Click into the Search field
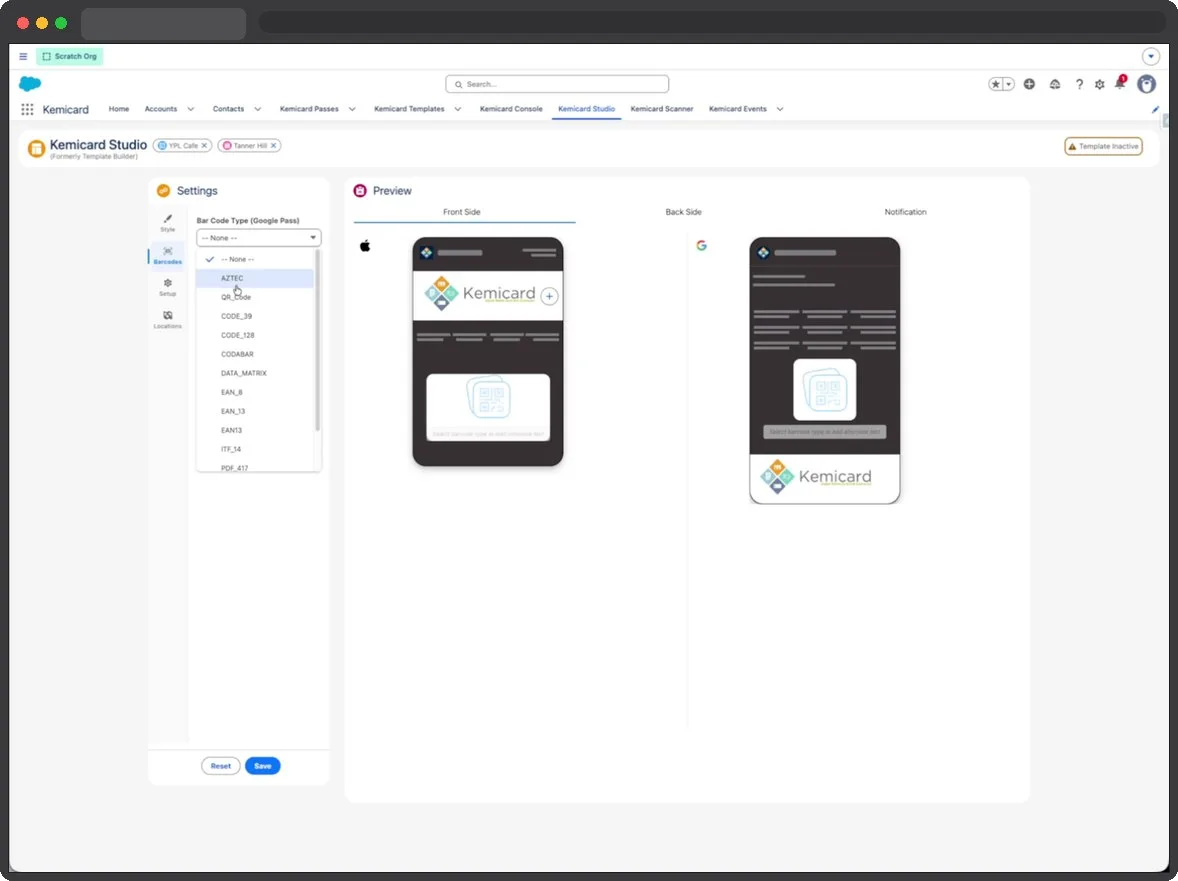Viewport: 1178px width, 881px height. [557, 84]
